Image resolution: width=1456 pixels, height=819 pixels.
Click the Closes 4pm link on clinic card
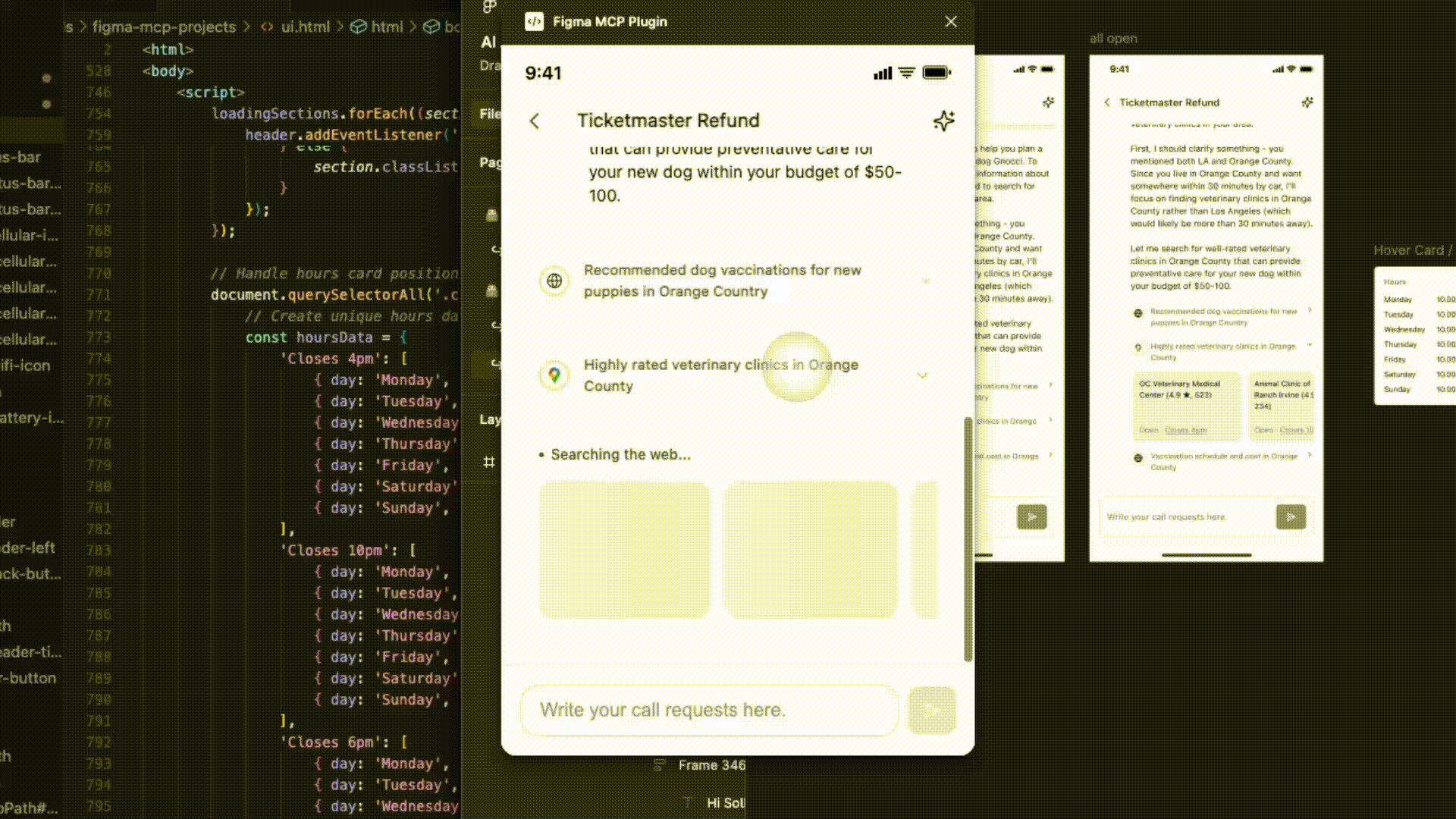point(1185,430)
